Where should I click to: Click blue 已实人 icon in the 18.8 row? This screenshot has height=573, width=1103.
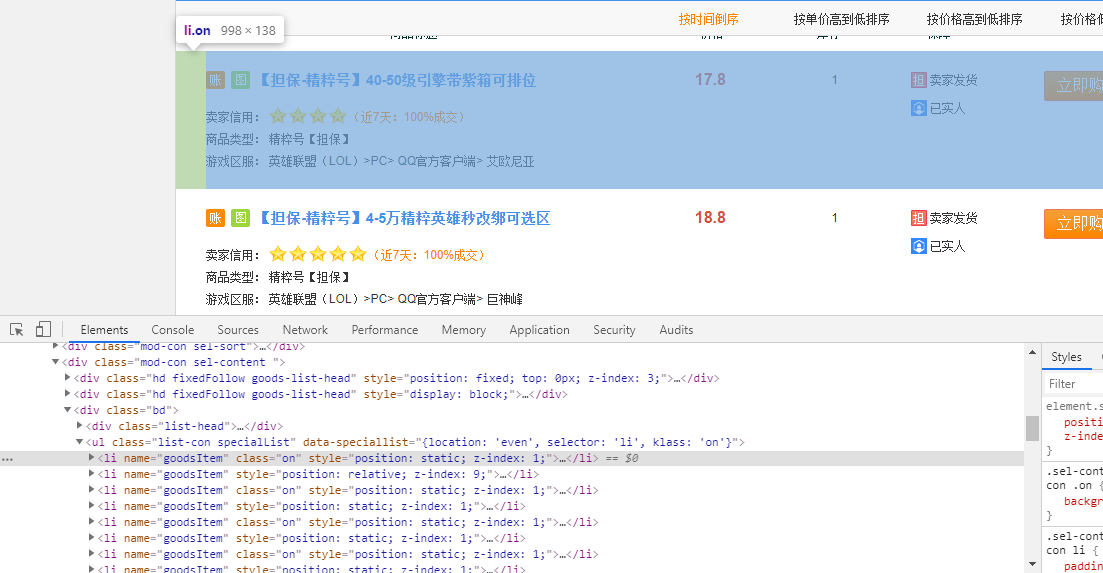(x=918, y=246)
